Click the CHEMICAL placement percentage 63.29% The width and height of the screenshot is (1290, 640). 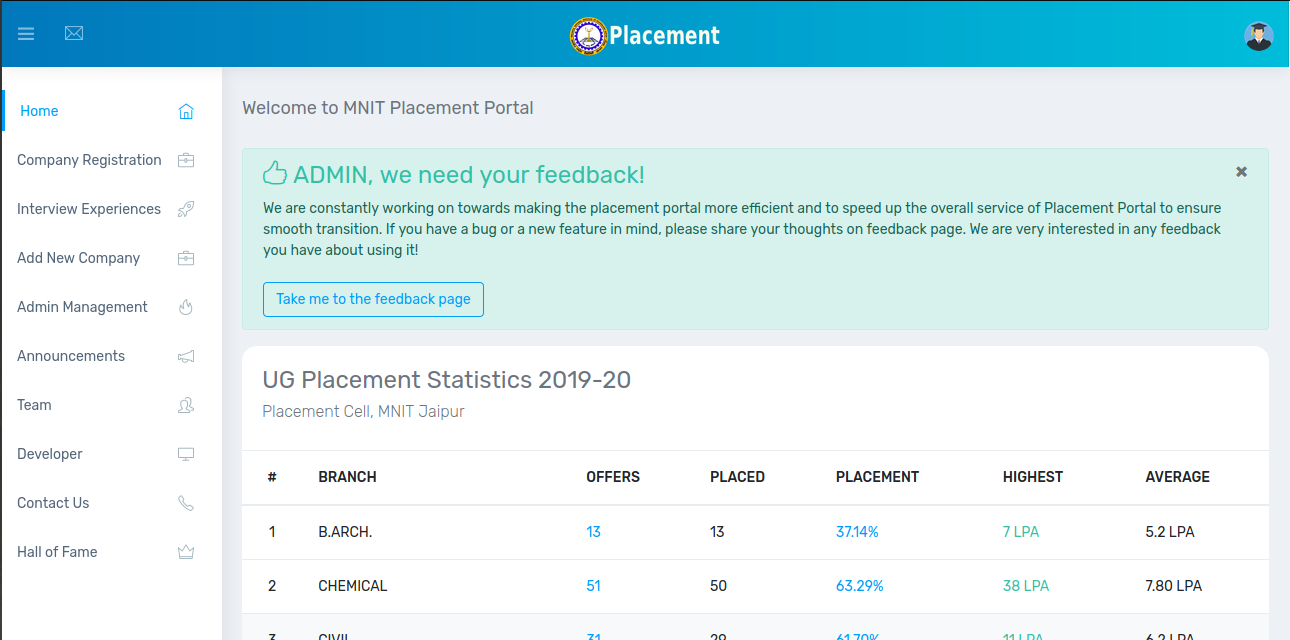click(x=860, y=586)
